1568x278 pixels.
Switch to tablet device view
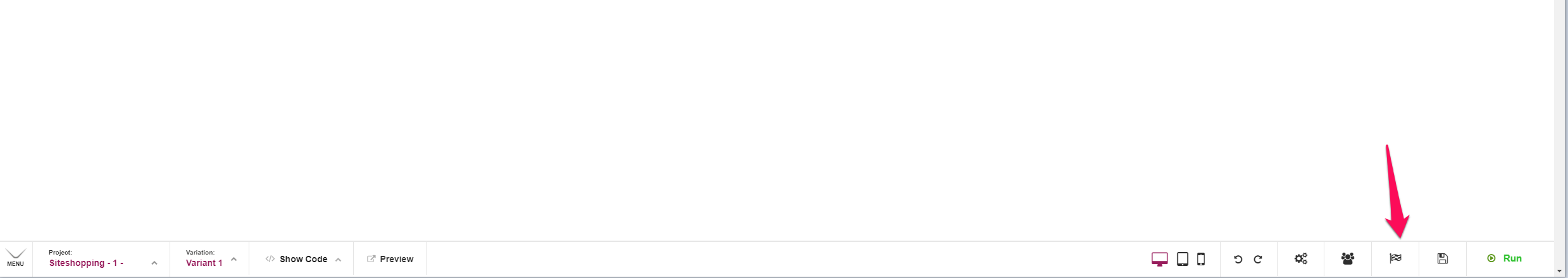coord(1182,259)
